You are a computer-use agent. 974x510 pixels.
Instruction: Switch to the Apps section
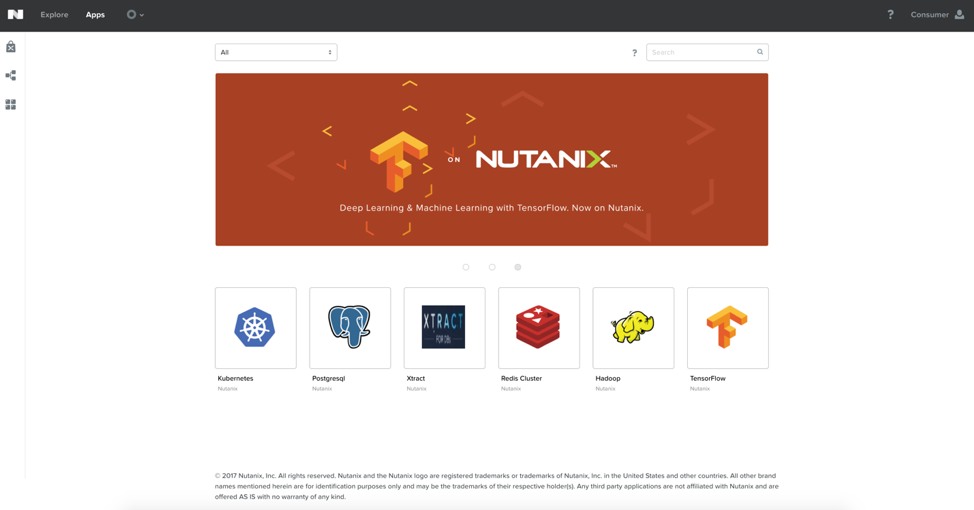point(95,15)
